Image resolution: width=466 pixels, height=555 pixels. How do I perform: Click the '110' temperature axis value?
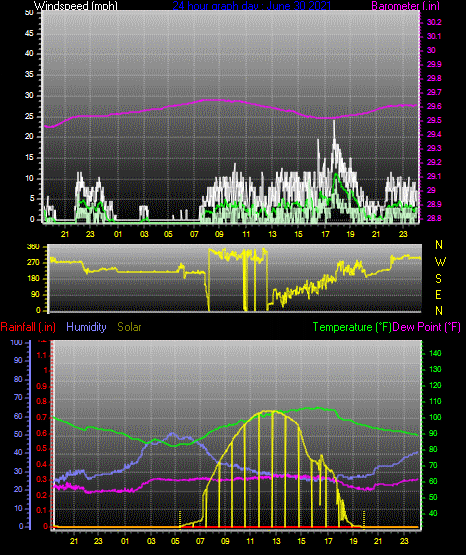[x=435, y=401]
